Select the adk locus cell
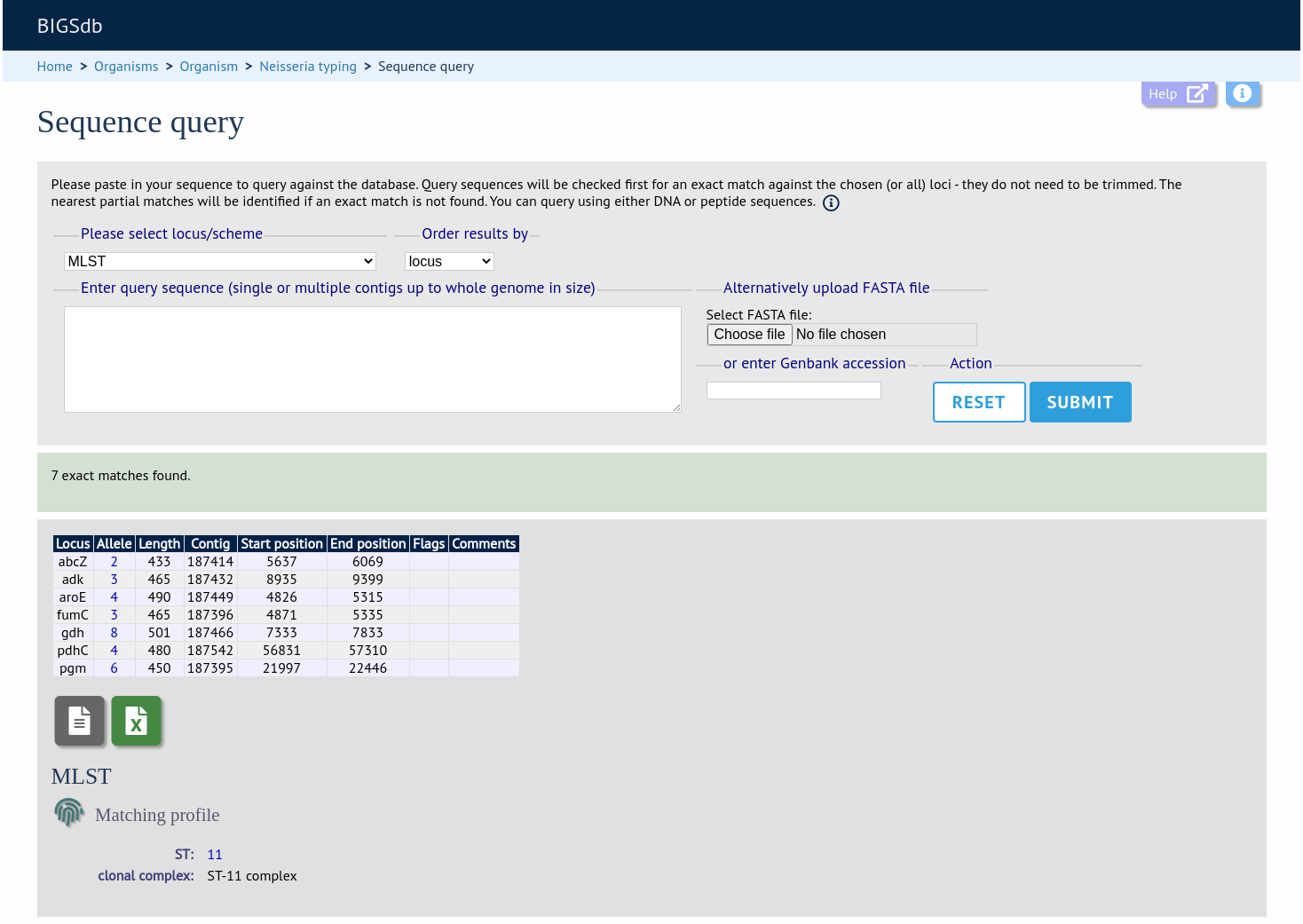The height and width of the screenshot is (924, 1303). tap(73, 580)
